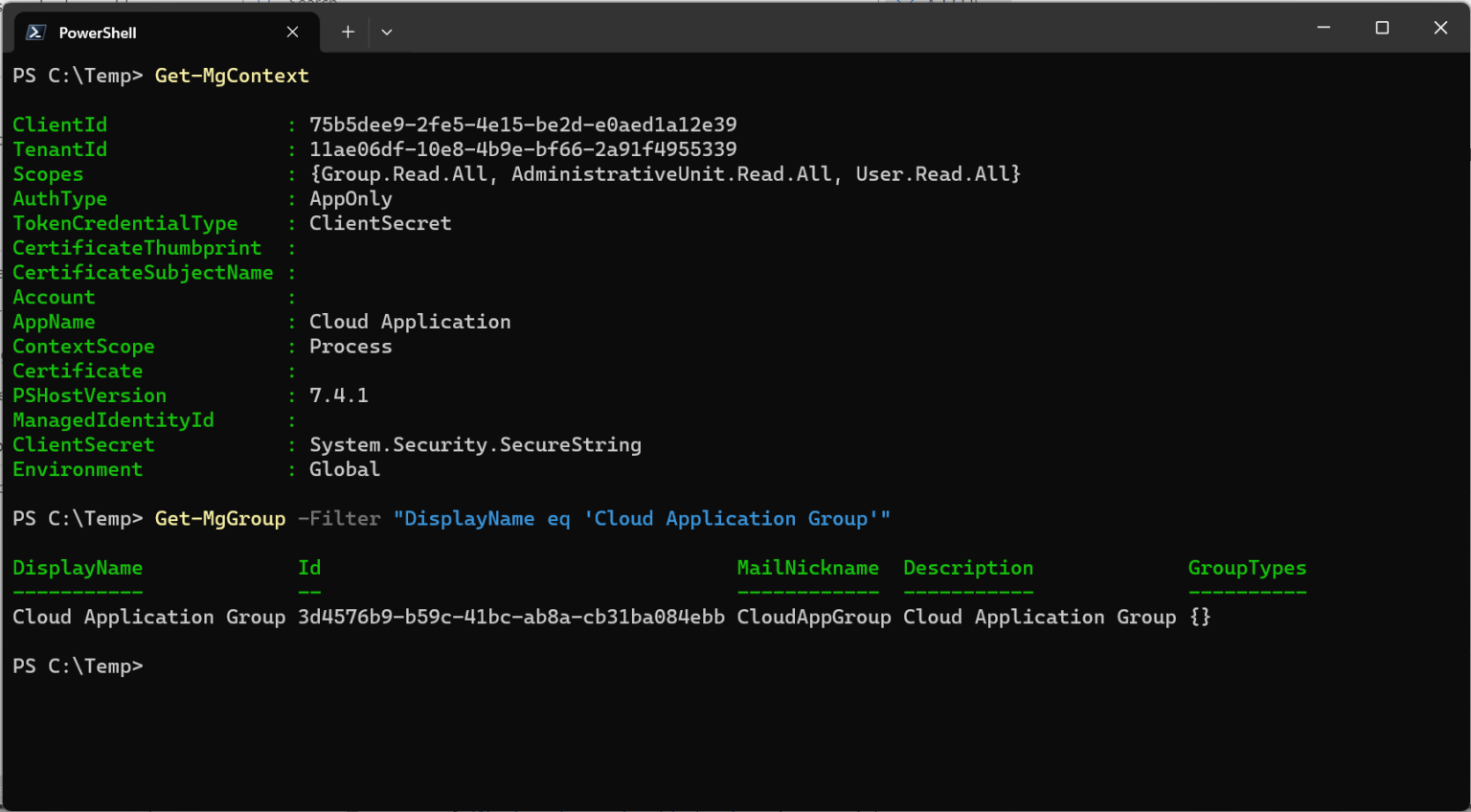Maximize the terminal window

point(1382,28)
